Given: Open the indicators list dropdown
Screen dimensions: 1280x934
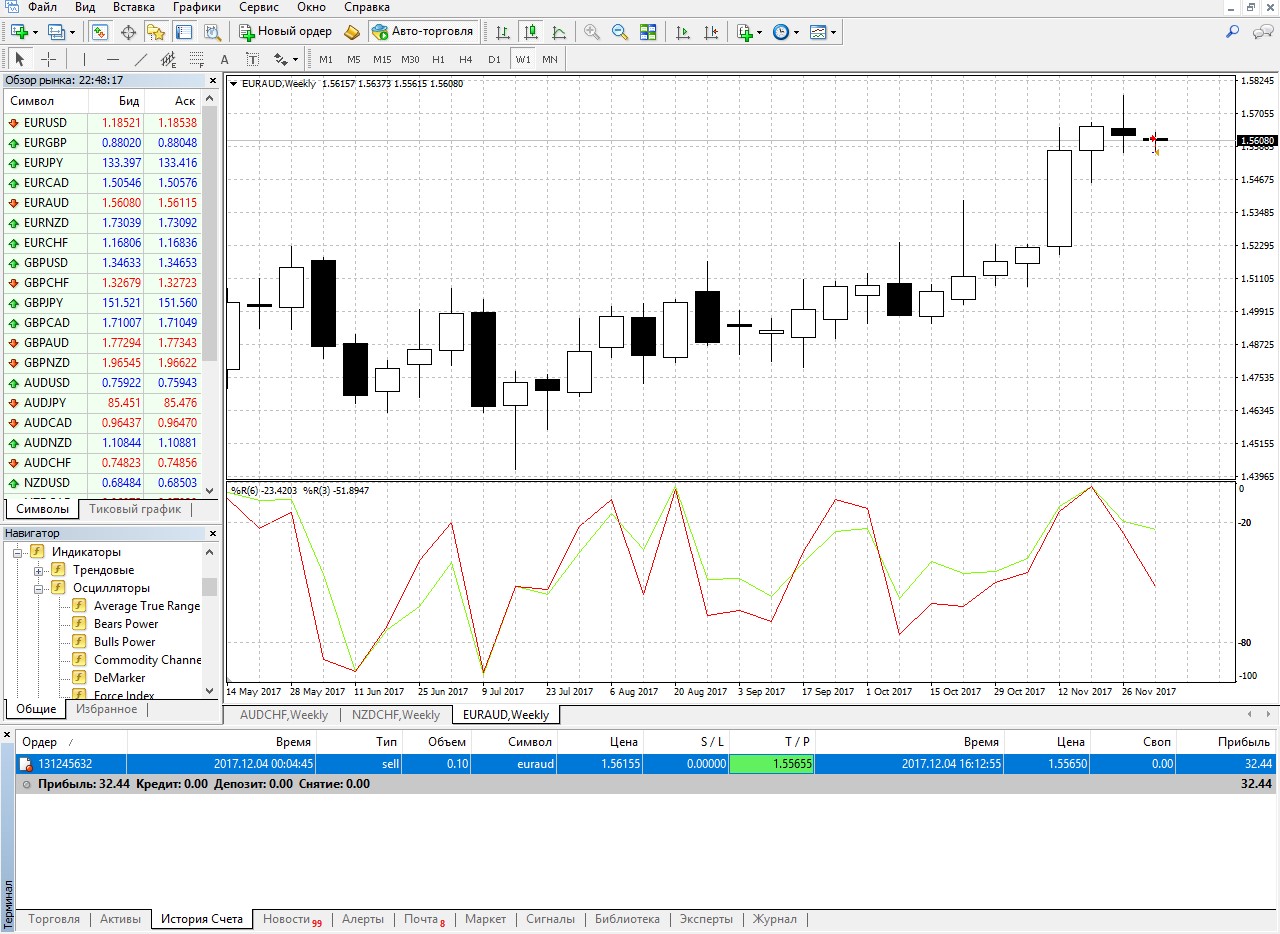Looking at the screenshot, I should coord(749,32).
